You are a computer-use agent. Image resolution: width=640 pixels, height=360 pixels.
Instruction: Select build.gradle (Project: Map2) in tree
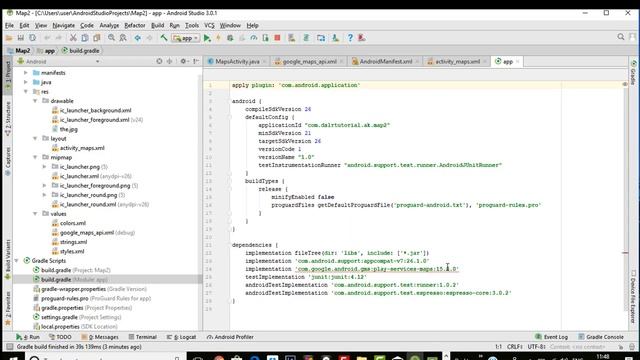[x=72, y=270]
